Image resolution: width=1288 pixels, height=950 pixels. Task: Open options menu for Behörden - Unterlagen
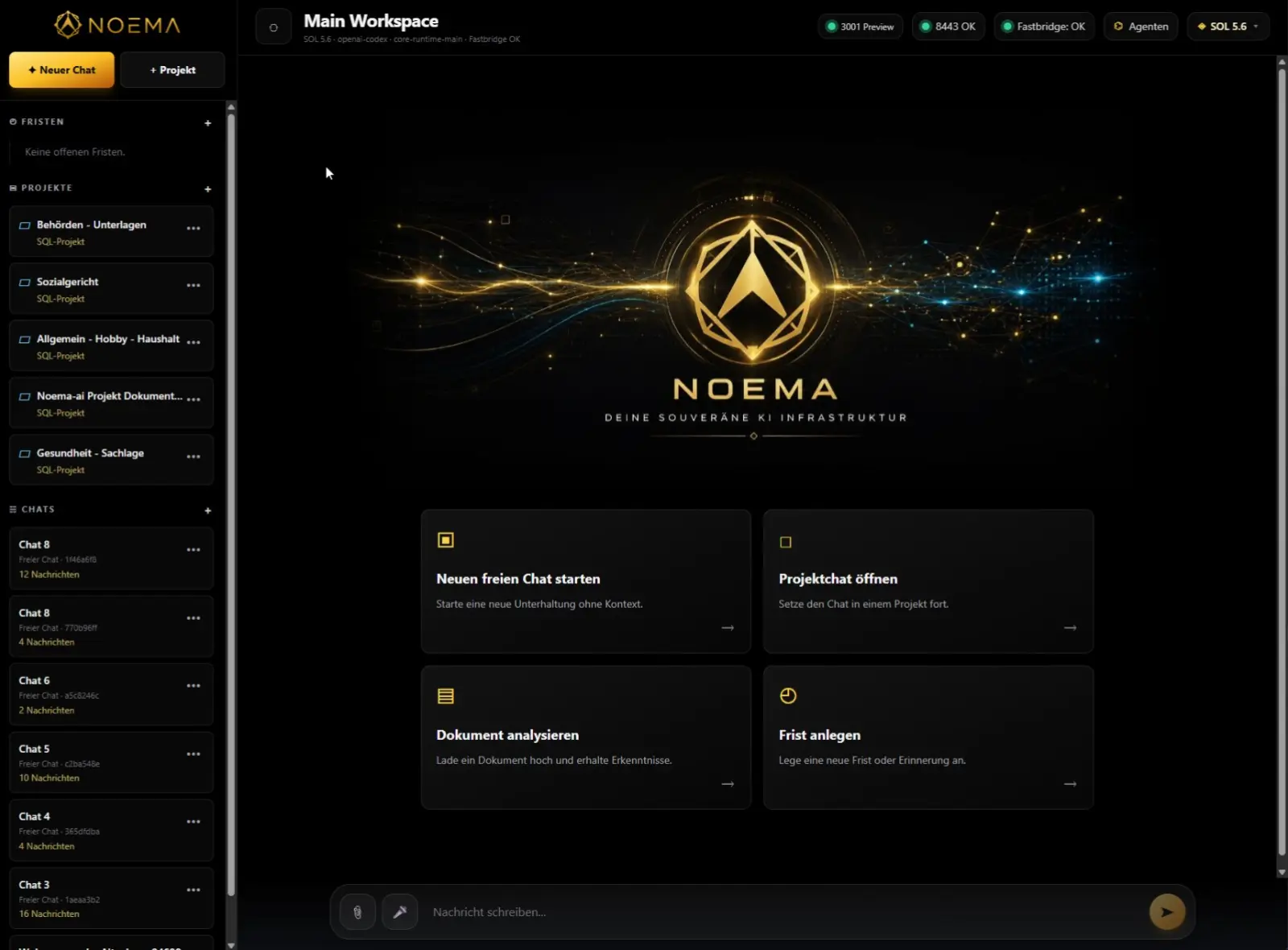pos(193,229)
